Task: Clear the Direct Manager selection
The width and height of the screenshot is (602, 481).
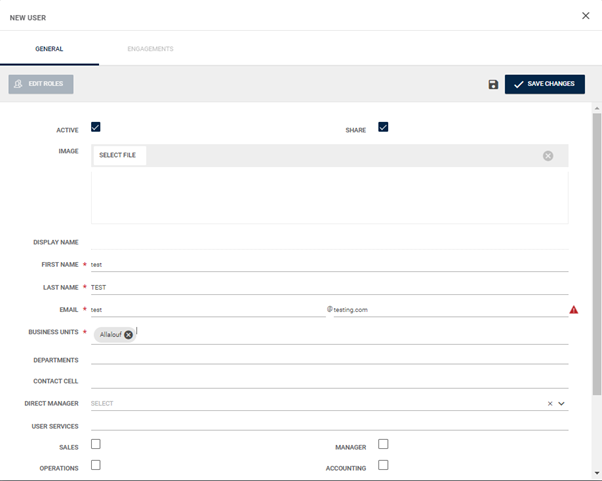Action: [550, 403]
